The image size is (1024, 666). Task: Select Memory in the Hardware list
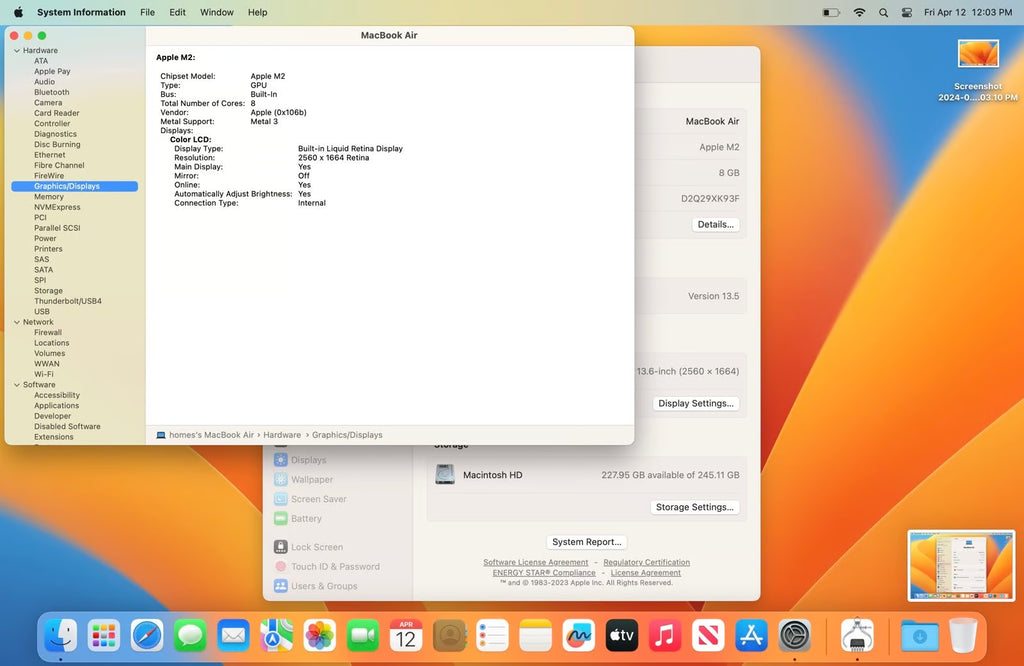coord(47,196)
